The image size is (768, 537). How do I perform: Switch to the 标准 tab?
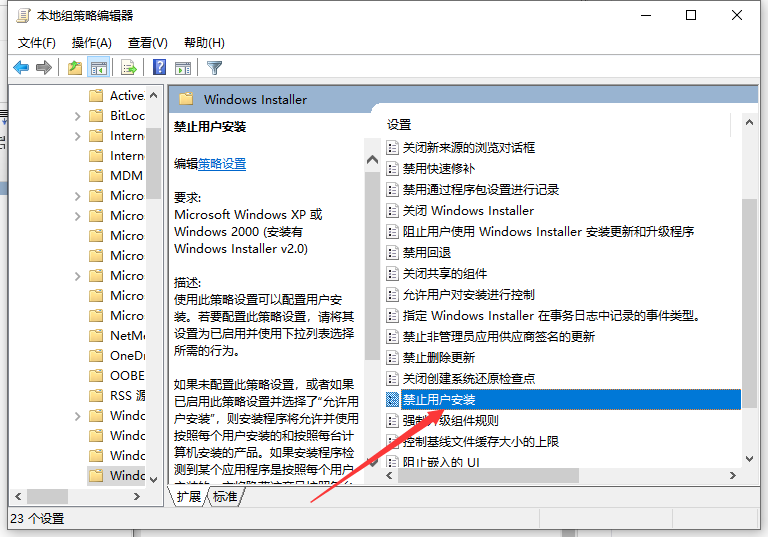click(225, 497)
